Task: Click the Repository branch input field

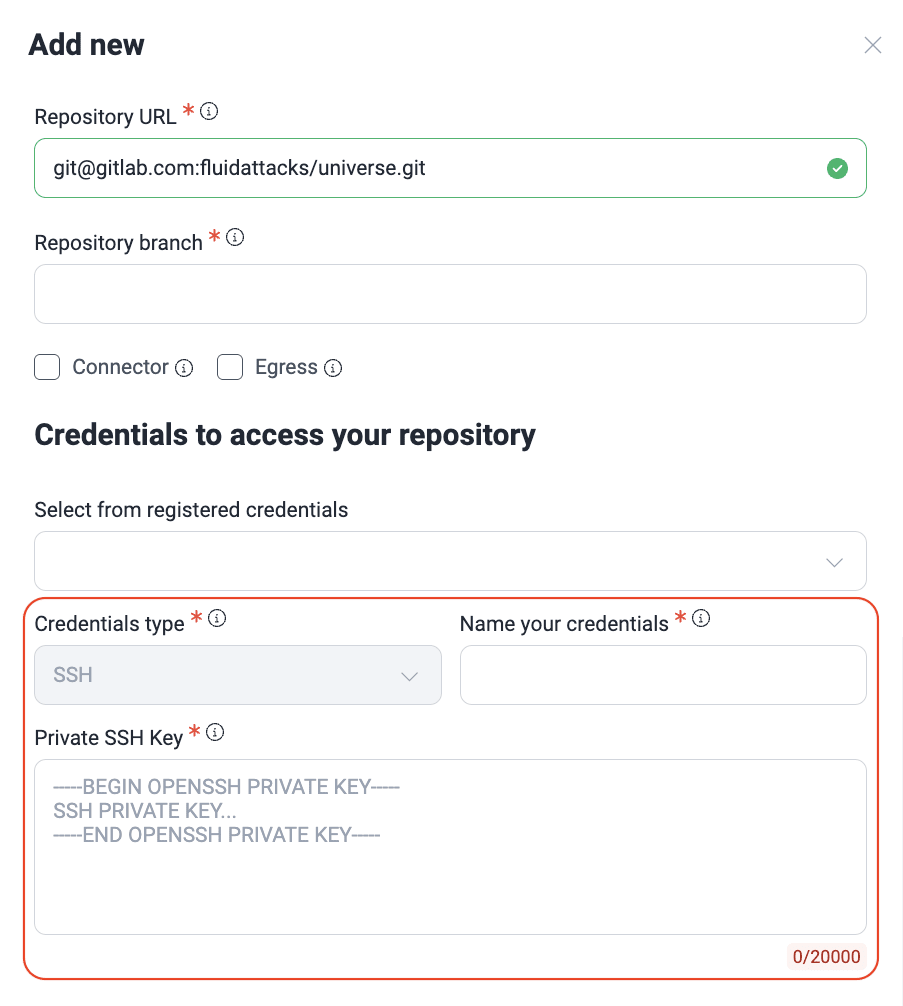Action: click(x=450, y=294)
